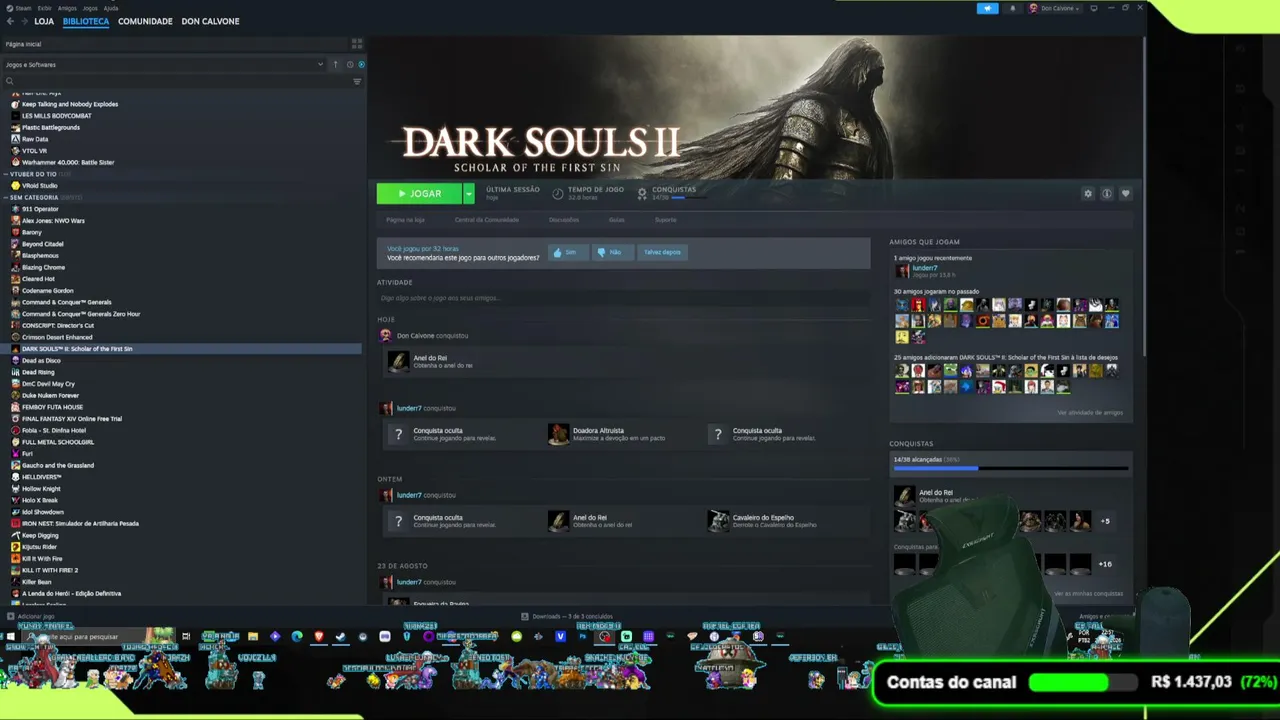Click the 911 Operator game icon
The image size is (1280, 720).
point(15,209)
